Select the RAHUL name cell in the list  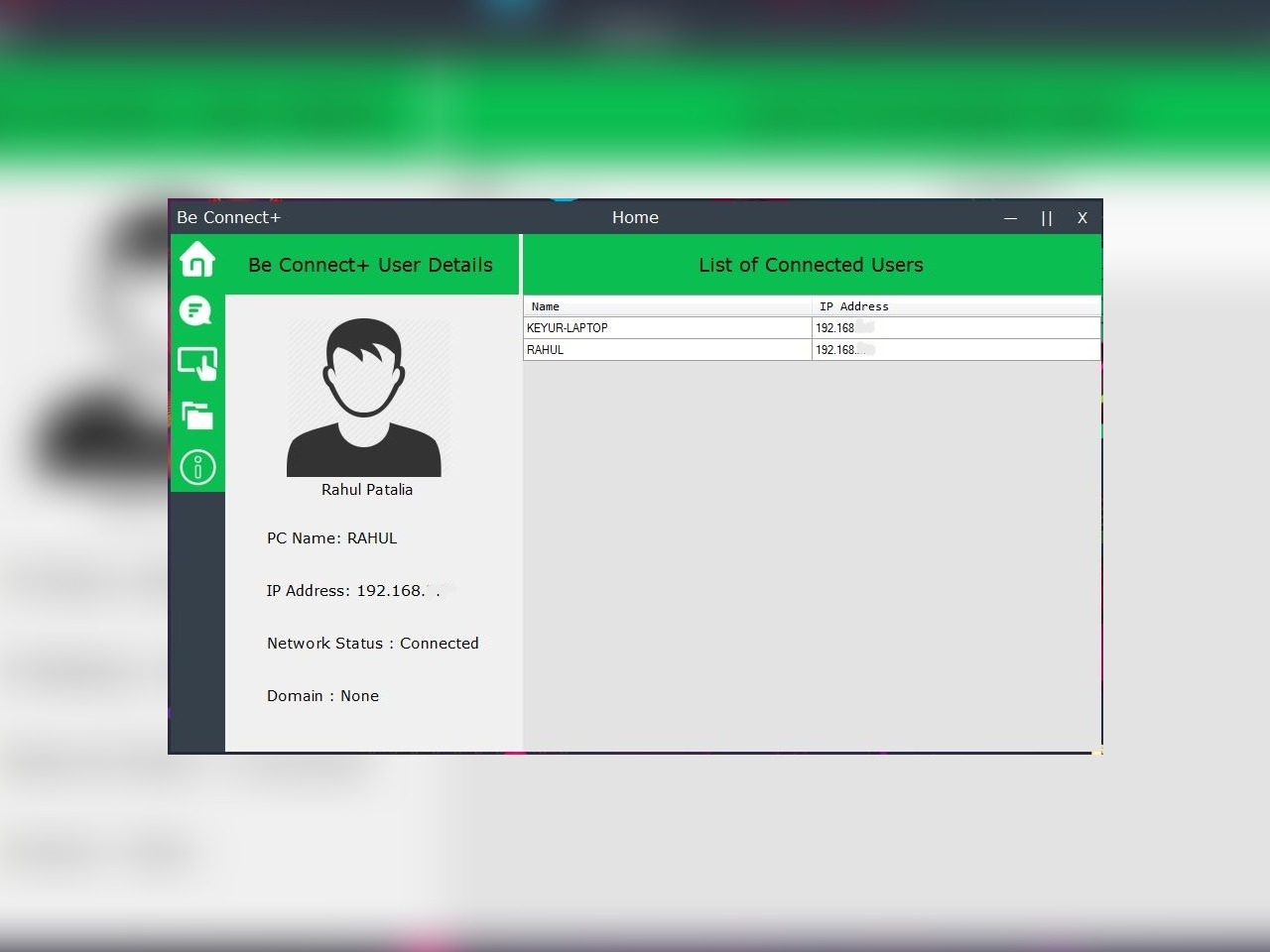point(668,350)
